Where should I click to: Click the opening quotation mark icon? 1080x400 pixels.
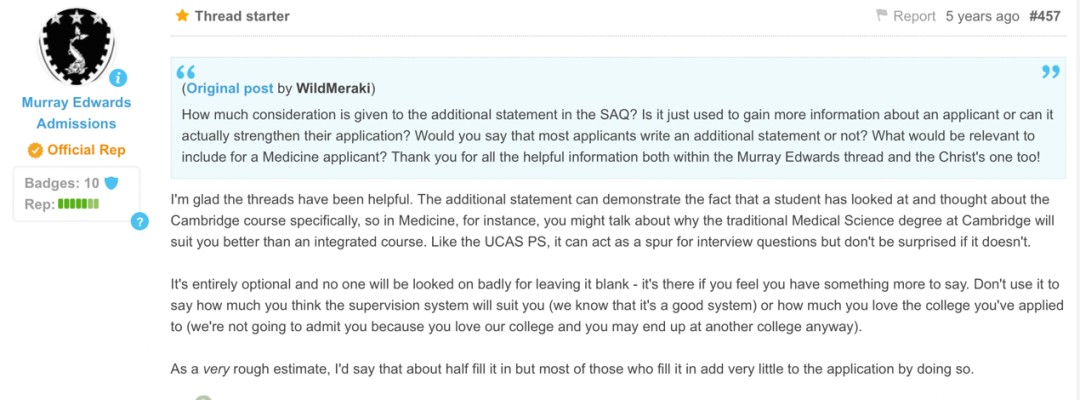pos(186,72)
